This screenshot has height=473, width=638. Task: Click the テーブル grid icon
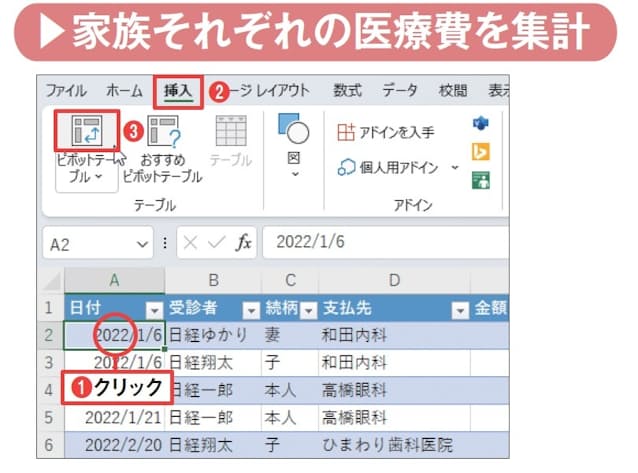pos(231,130)
